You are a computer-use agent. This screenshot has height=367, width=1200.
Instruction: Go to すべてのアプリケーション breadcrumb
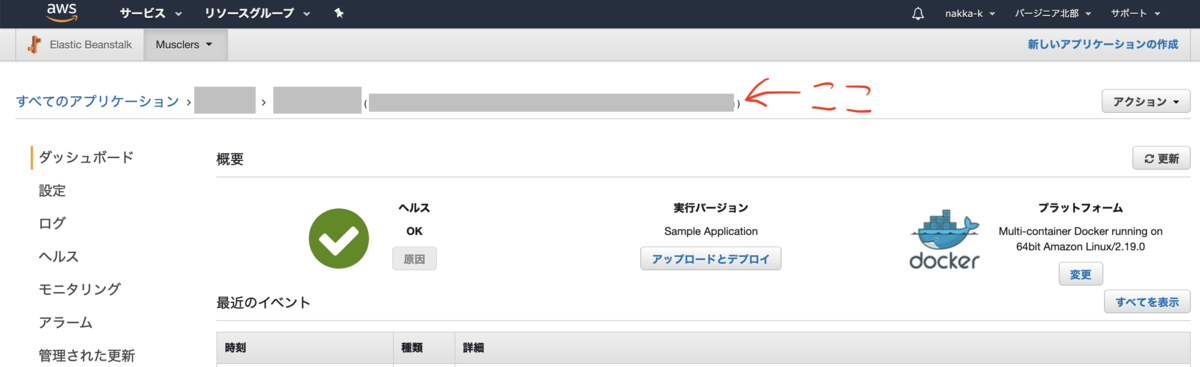click(x=97, y=101)
